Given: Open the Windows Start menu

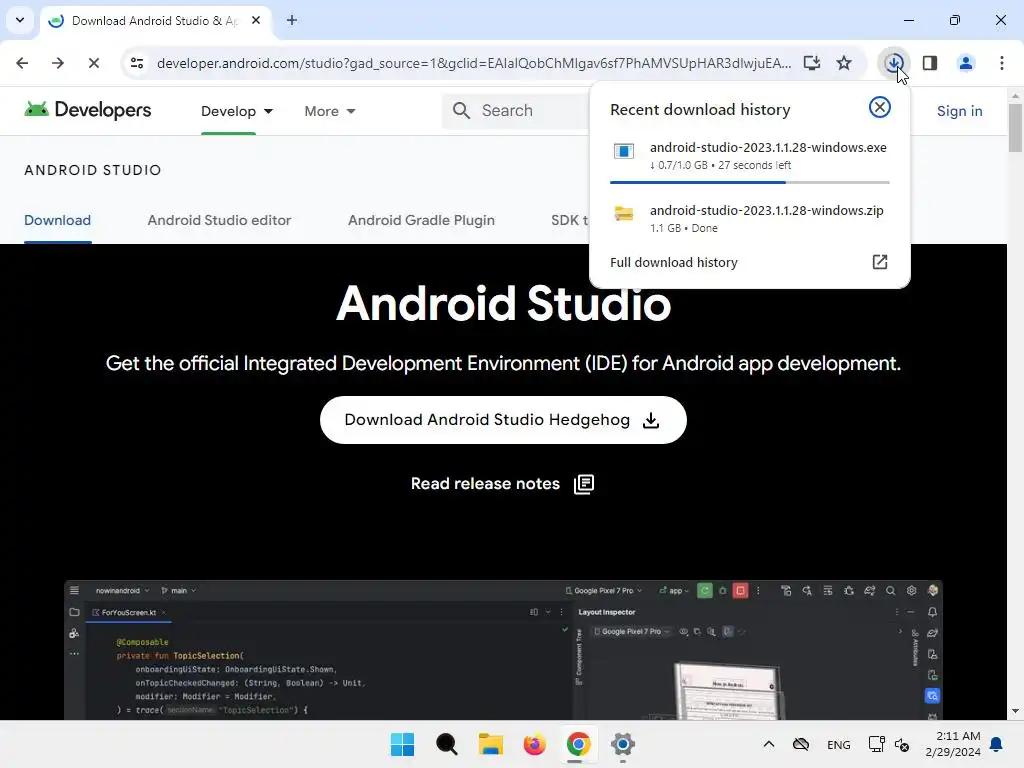Looking at the screenshot, I should (402, 744).
